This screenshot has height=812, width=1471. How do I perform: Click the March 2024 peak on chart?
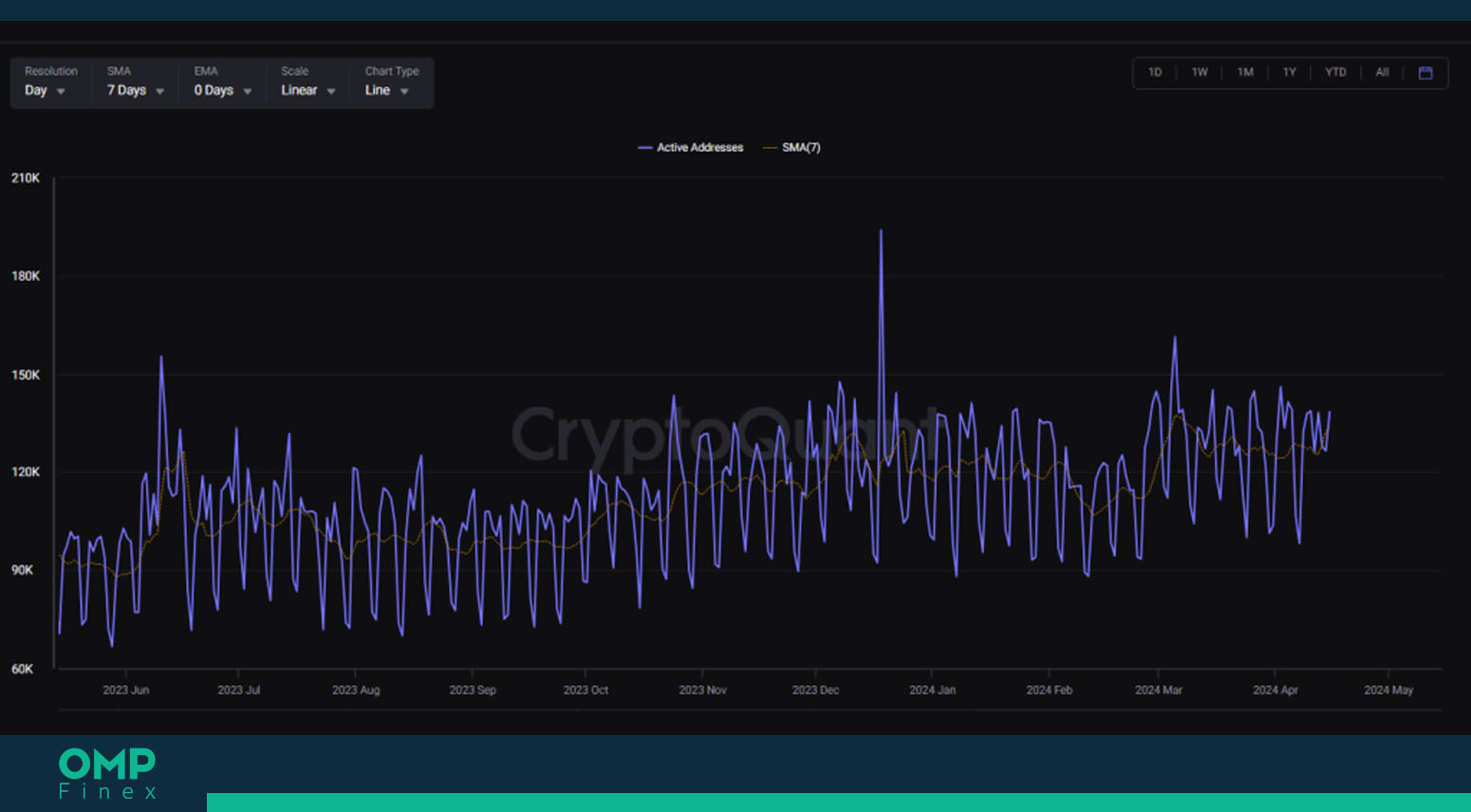coord(1175,339)
